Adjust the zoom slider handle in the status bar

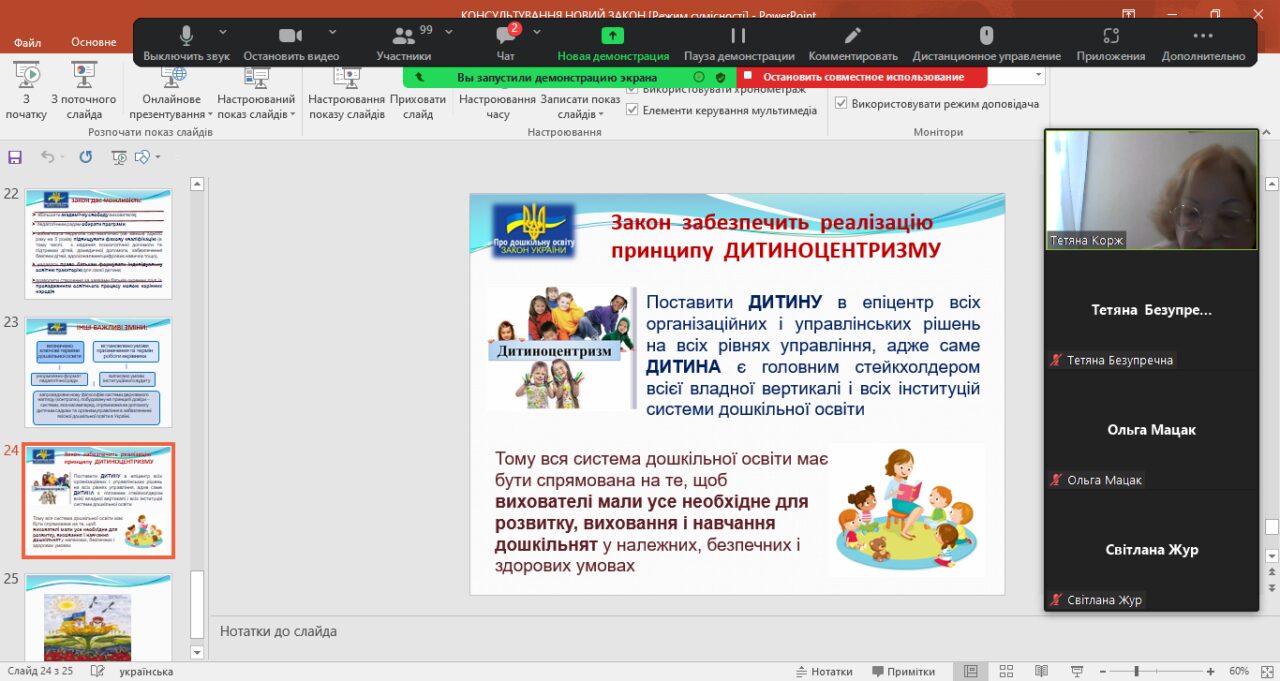click(1137, 671)
